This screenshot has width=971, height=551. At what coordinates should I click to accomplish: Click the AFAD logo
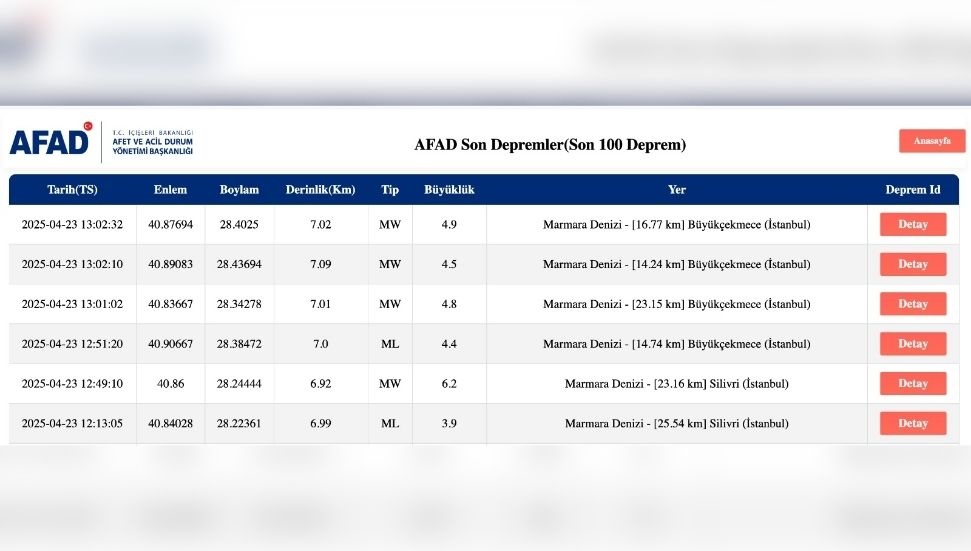[x=50, y=141]
